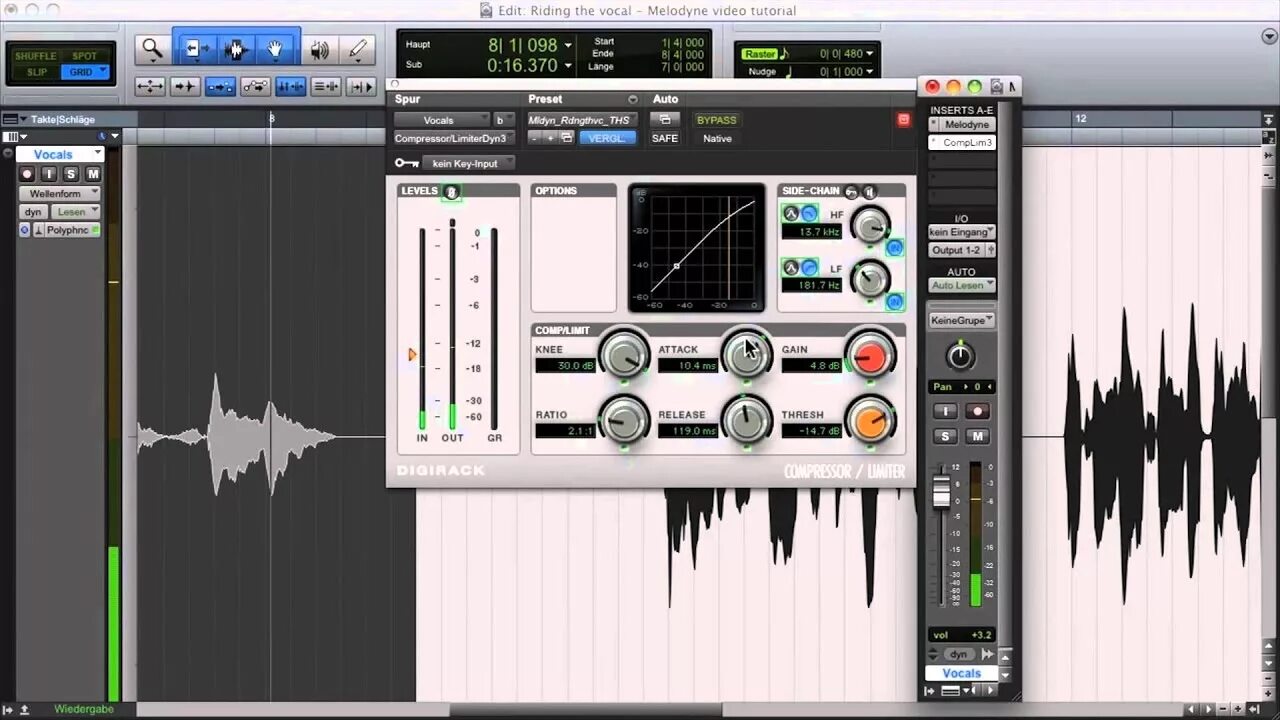Click the side-chain listen speaker icon

click(869, 191)
